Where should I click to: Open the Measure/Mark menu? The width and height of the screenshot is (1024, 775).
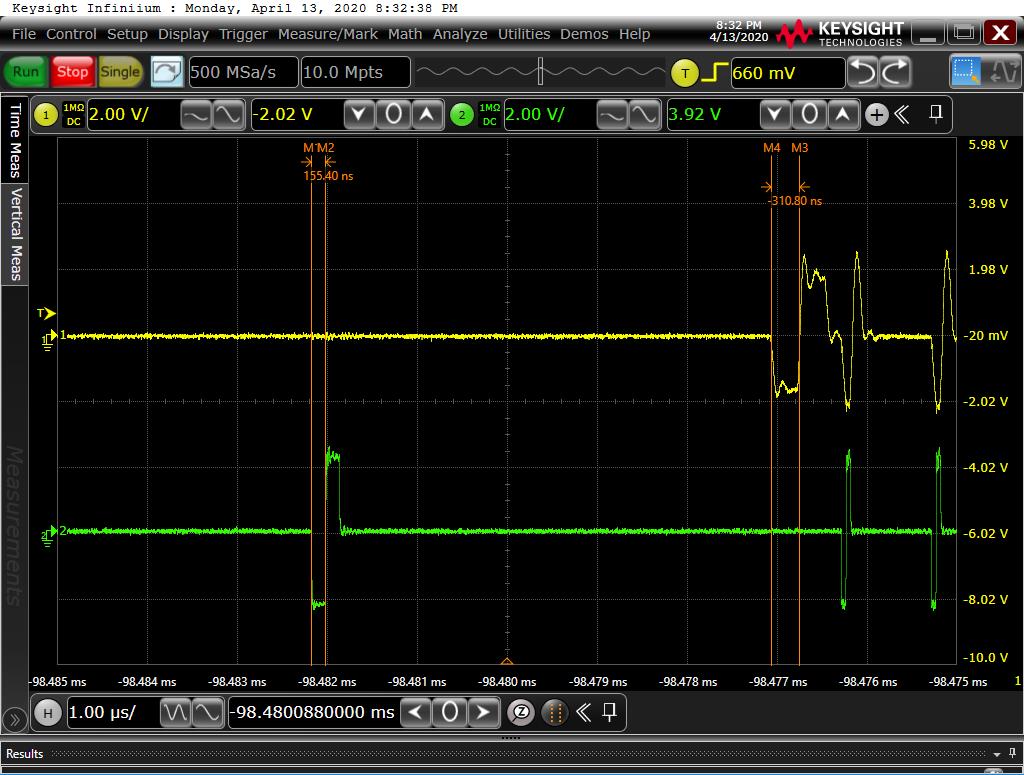point(327,34)
